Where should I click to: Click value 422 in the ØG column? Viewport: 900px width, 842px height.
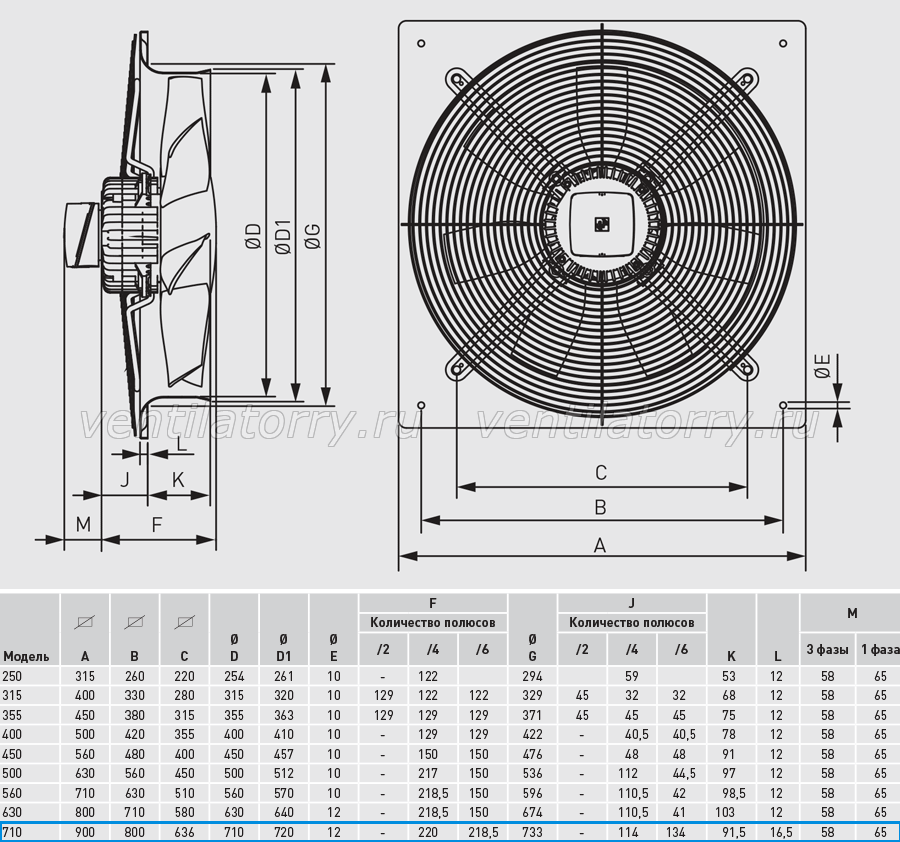532,734
